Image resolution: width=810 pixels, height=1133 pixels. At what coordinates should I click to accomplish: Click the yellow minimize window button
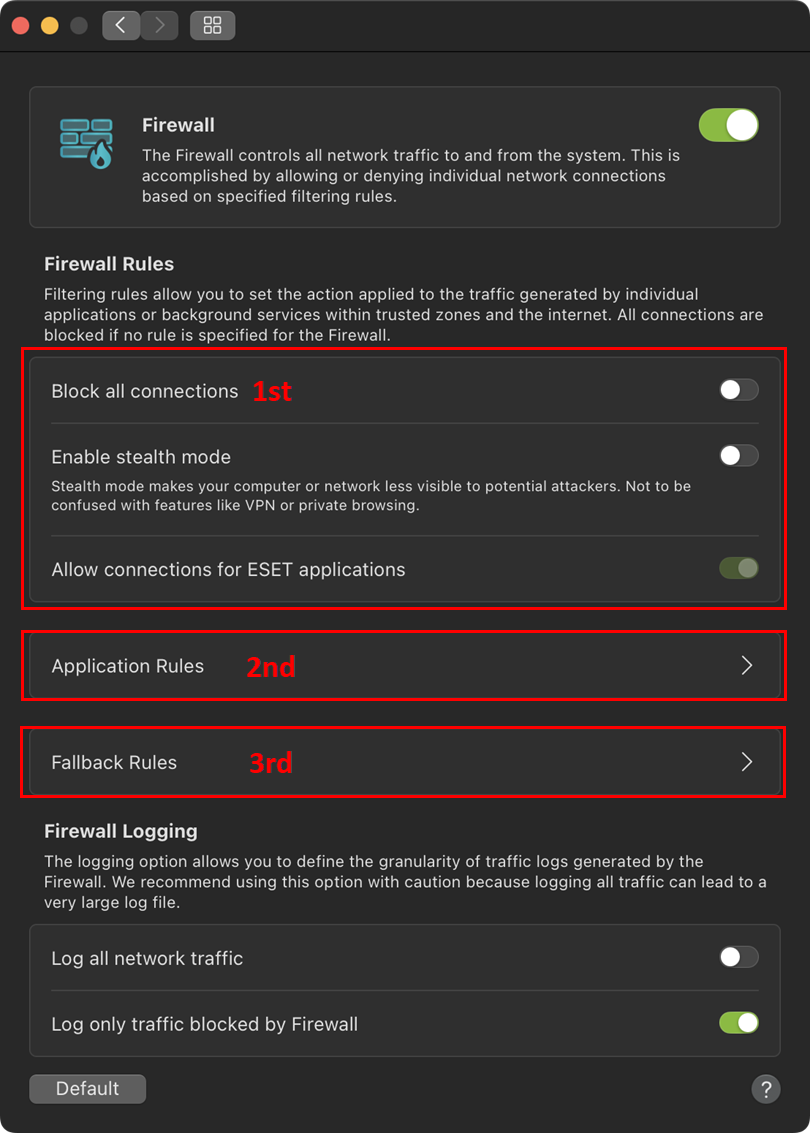[x=49, y=25]
